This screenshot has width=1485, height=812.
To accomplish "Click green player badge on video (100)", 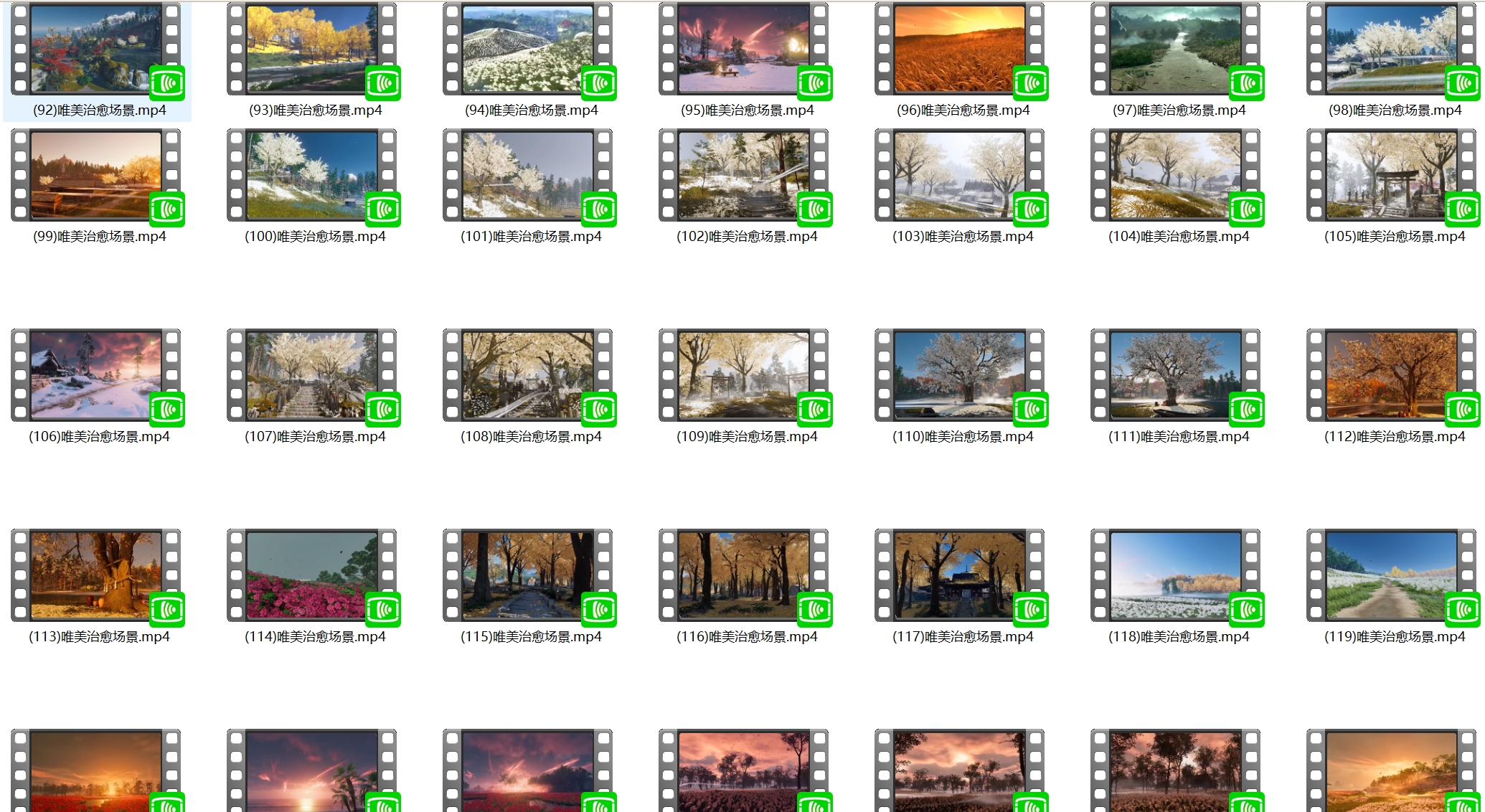I will [383, 209].
